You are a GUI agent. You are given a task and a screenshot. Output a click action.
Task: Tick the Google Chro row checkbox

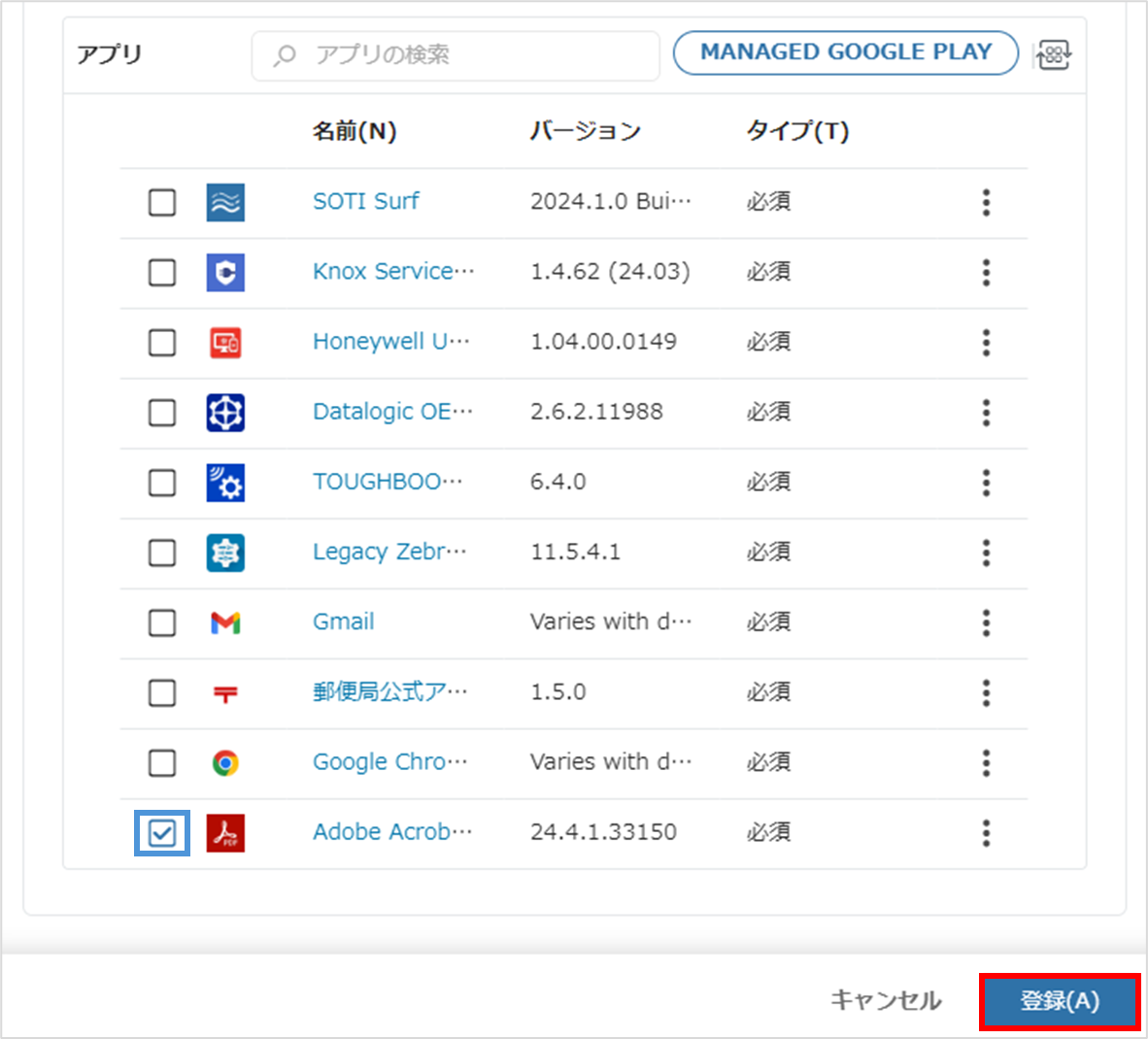point(162,763)
